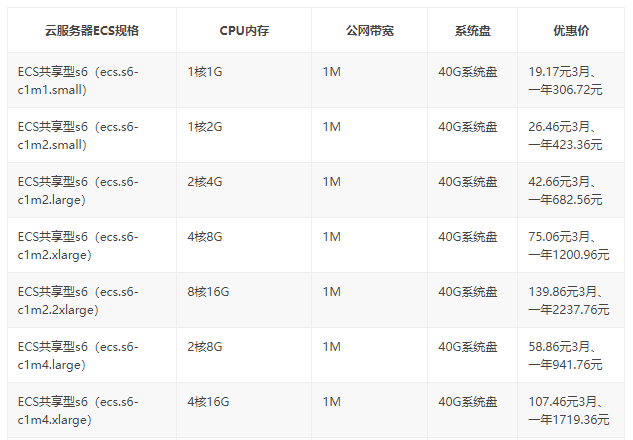Click 40G系统盘 in the 2核4G row
Image resolution: width=633 pixels, height=440 pixels.
pos(467,182)
